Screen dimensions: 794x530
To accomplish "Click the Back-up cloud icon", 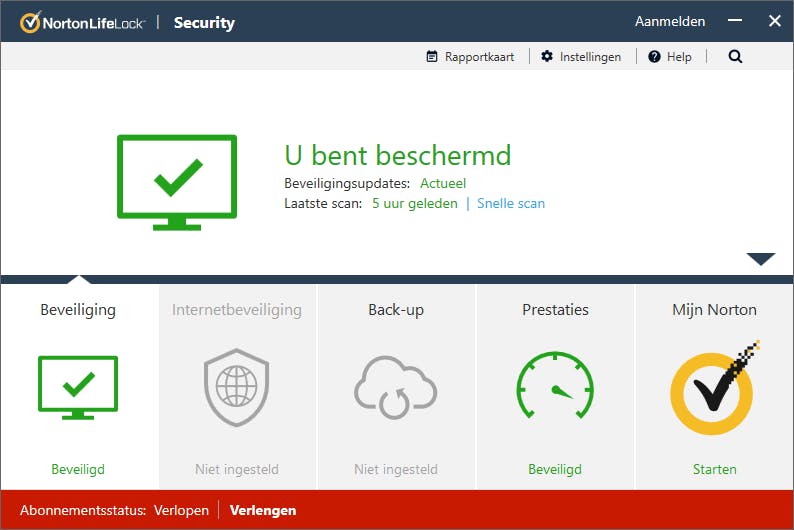I will tap(396, 387).
